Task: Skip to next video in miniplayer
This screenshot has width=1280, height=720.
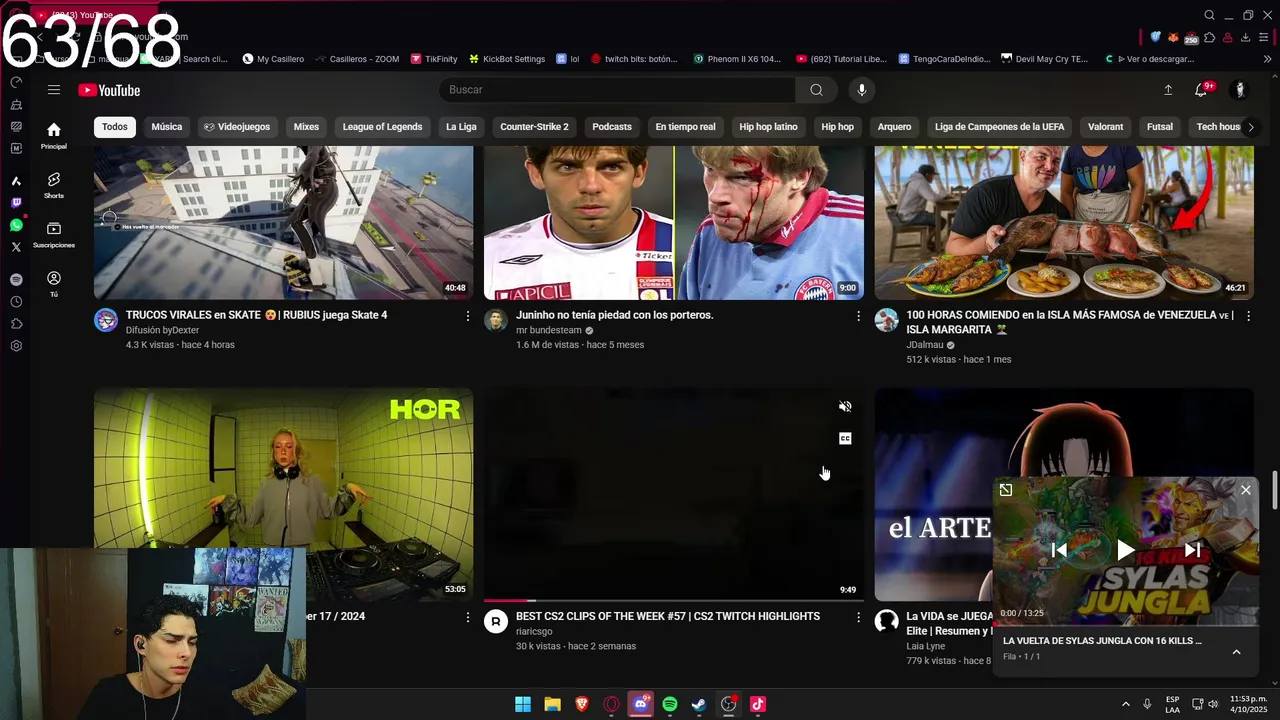Action: 1192,549
